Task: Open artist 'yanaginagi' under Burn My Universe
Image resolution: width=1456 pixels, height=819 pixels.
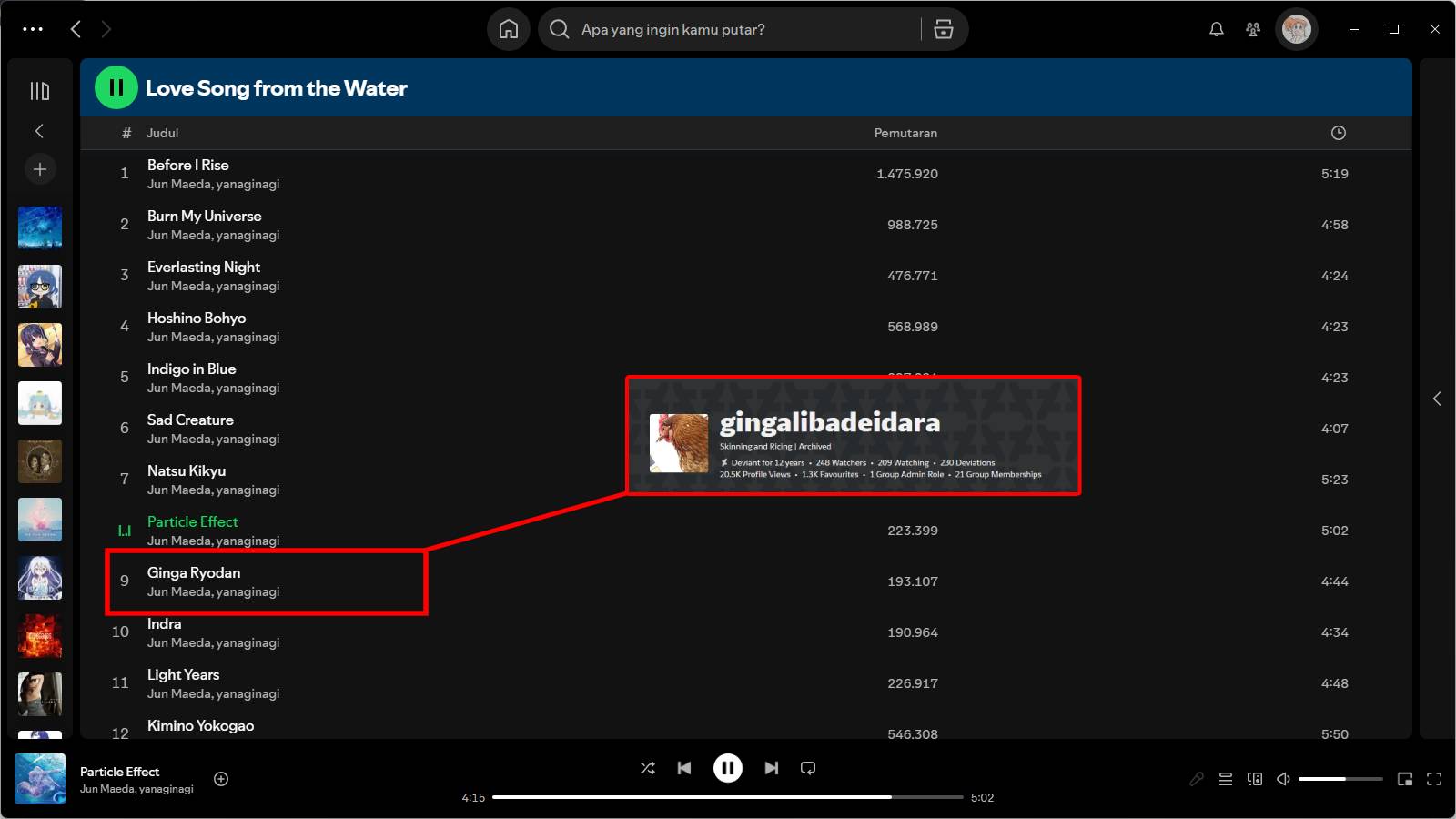Action: point(248,235)
